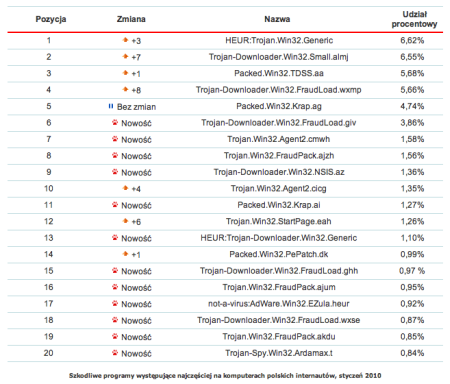
Task: Click the 4,74% percentage value
Action: 412,106
